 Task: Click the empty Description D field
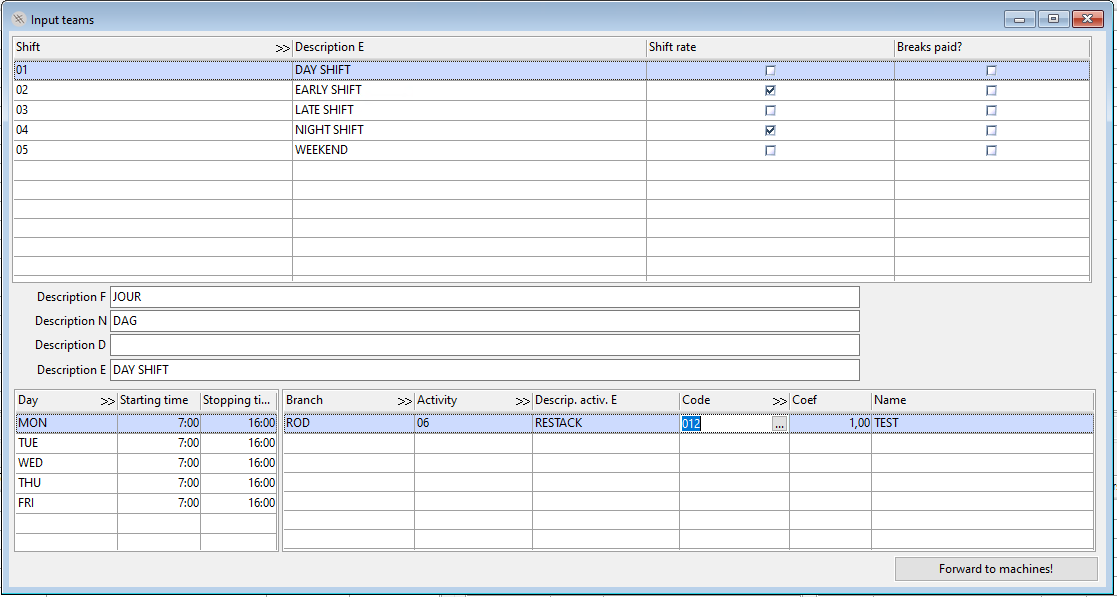point(484,345)
